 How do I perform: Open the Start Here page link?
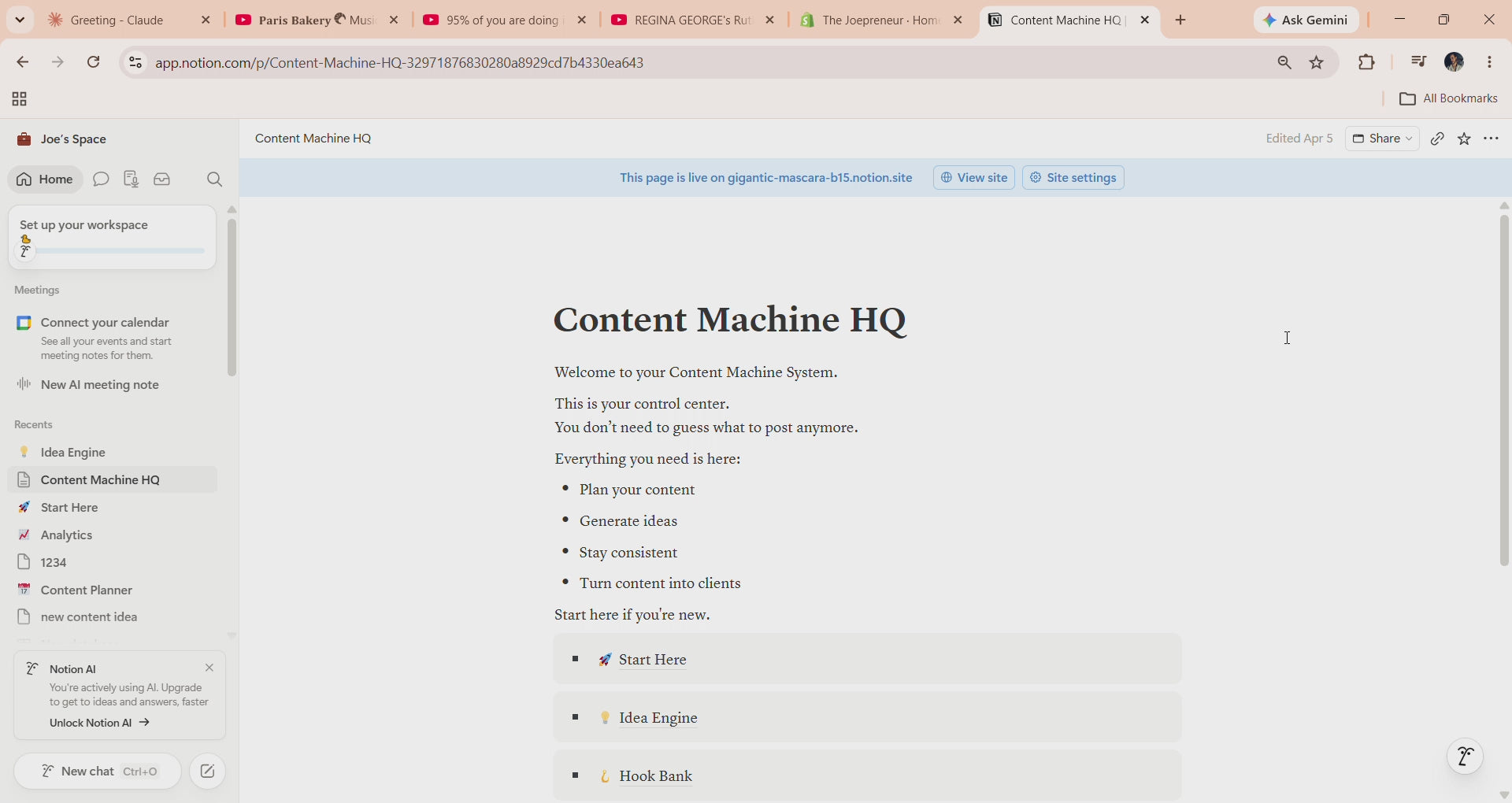(x=652, y=660)
